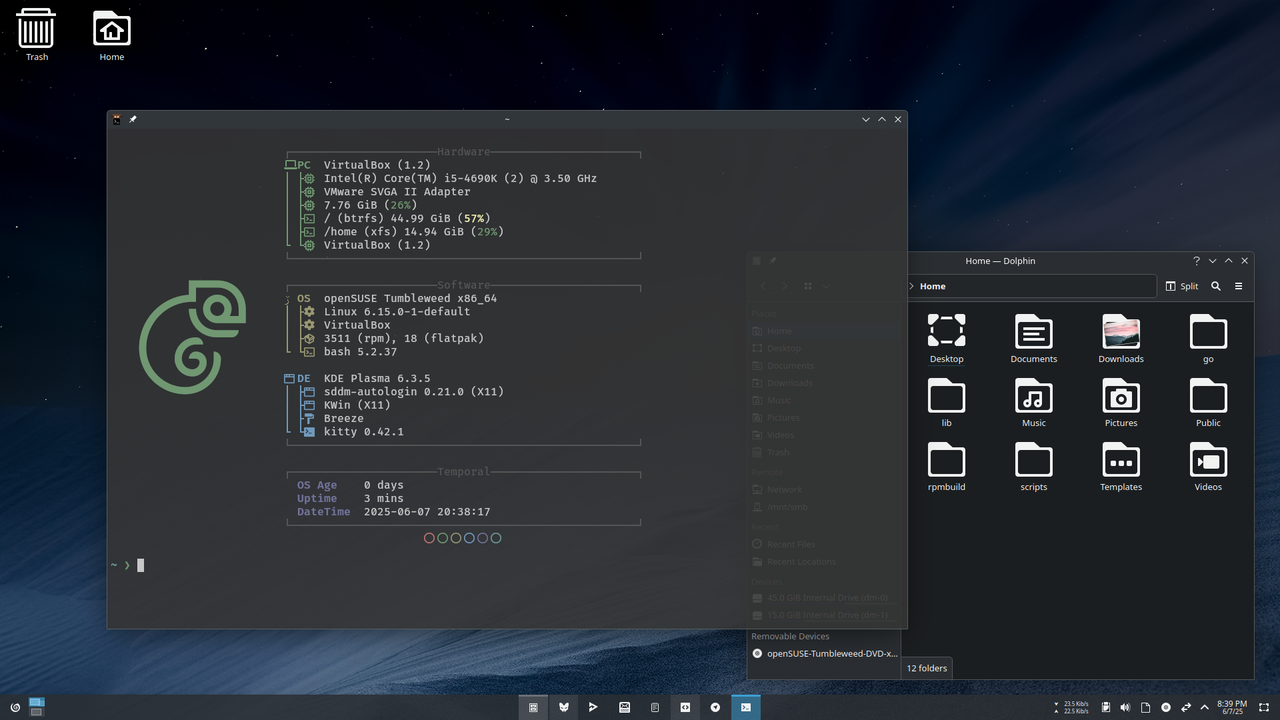The image size is (1280, 720).
Task: Click the compass arrow icon in the taskbar
Action: click(715, 707)
